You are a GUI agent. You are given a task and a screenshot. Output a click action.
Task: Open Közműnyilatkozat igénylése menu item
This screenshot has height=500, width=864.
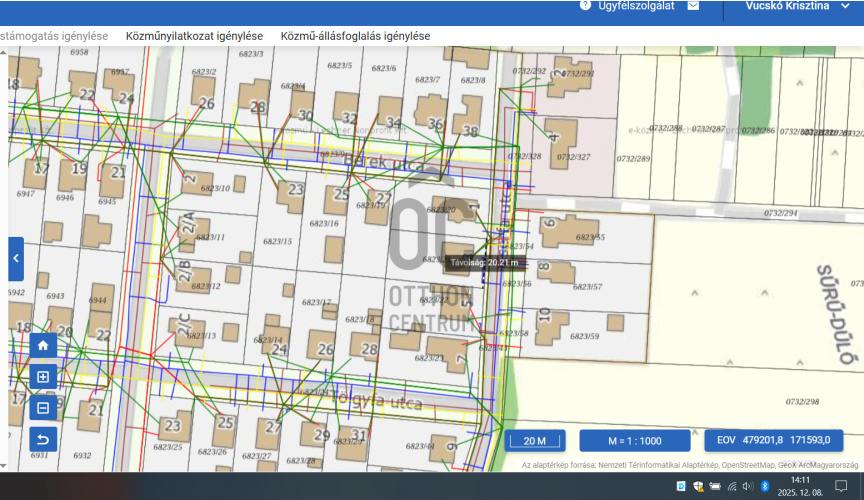point(194,36)
